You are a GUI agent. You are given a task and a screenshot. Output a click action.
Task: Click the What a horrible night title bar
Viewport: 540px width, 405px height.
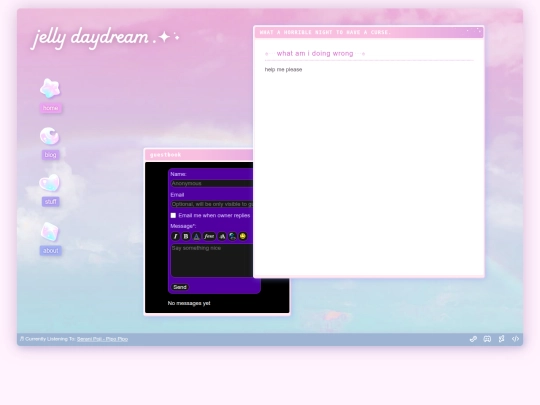369,32
